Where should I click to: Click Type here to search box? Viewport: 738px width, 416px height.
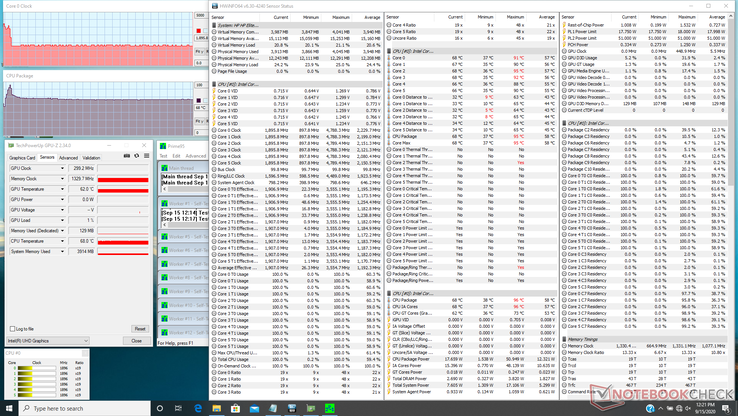point(85,408)
